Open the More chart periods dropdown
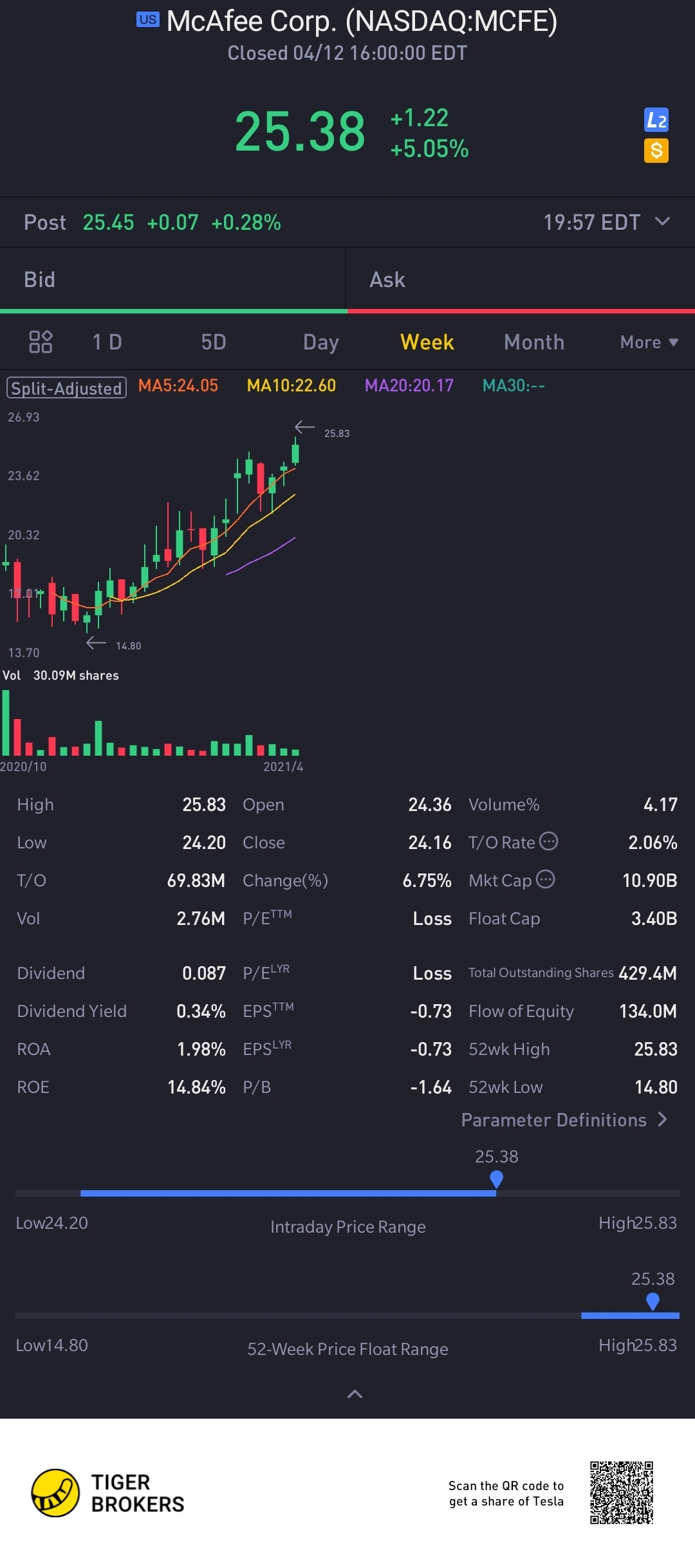 coord(649,342)
